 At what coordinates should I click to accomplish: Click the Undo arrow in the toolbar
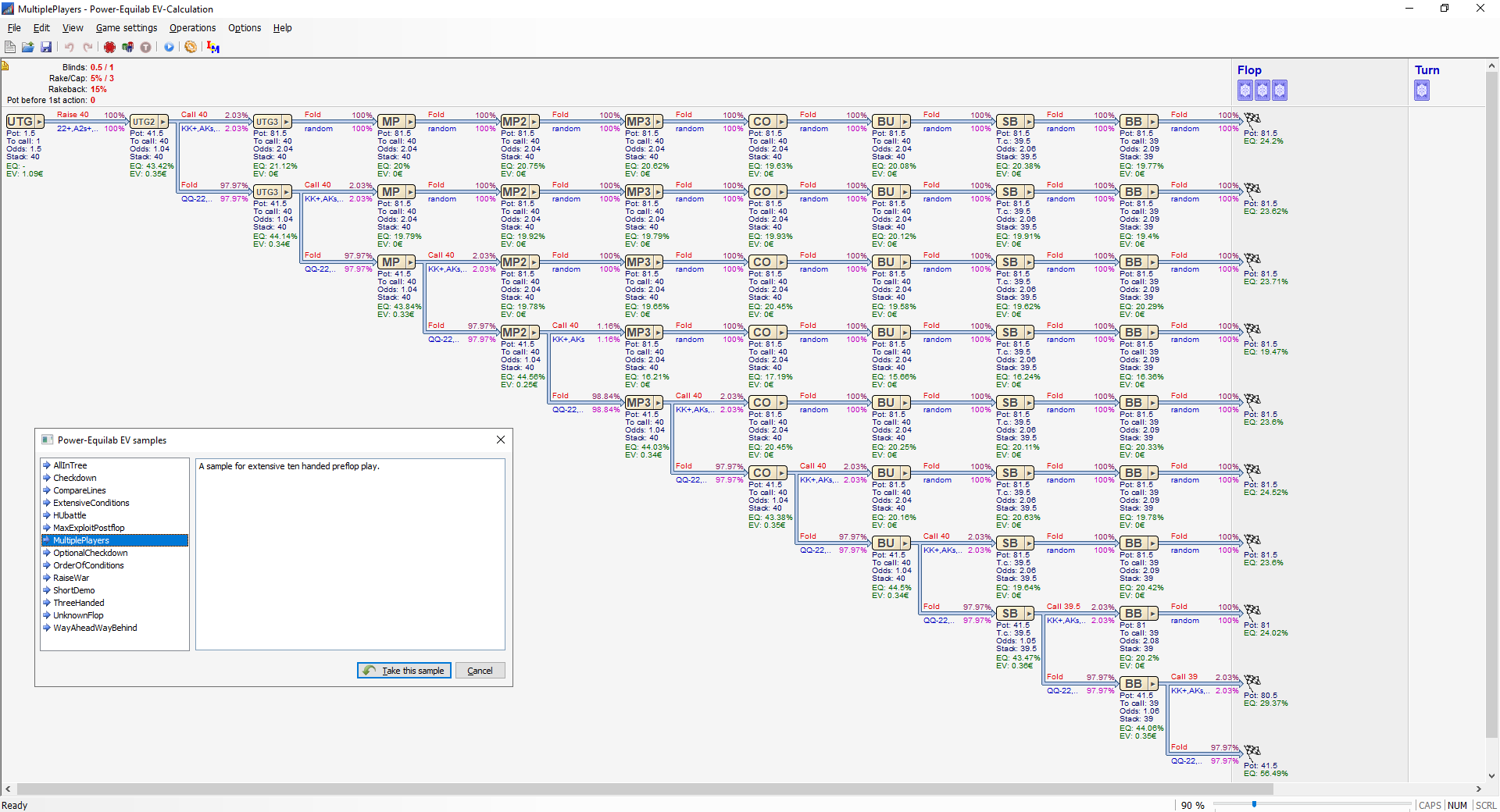70,48
